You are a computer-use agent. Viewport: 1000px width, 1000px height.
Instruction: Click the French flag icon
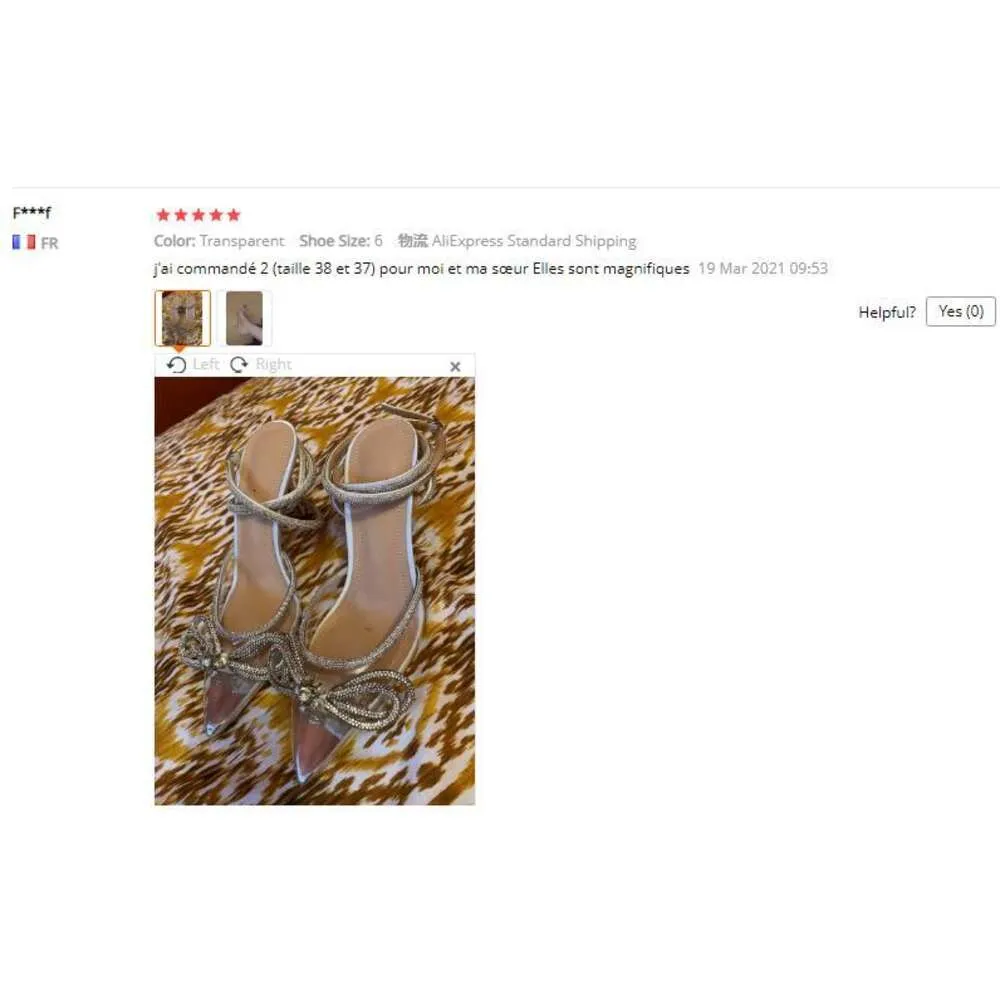pos(24,242)
